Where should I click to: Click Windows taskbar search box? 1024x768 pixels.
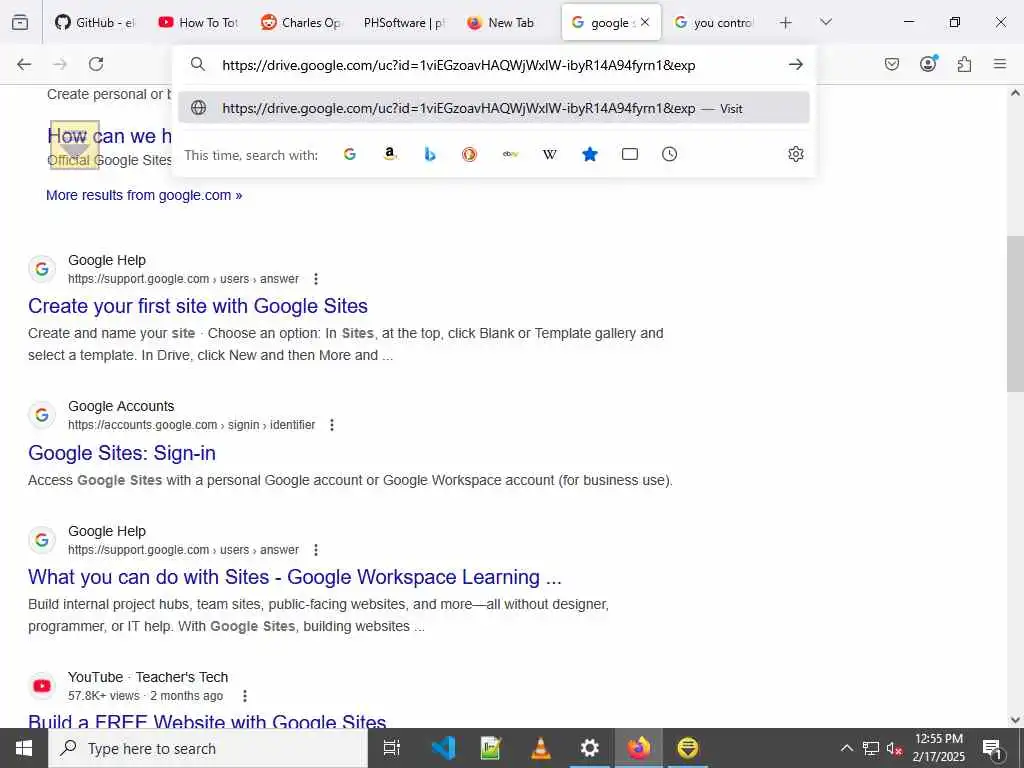pos(208,748)
